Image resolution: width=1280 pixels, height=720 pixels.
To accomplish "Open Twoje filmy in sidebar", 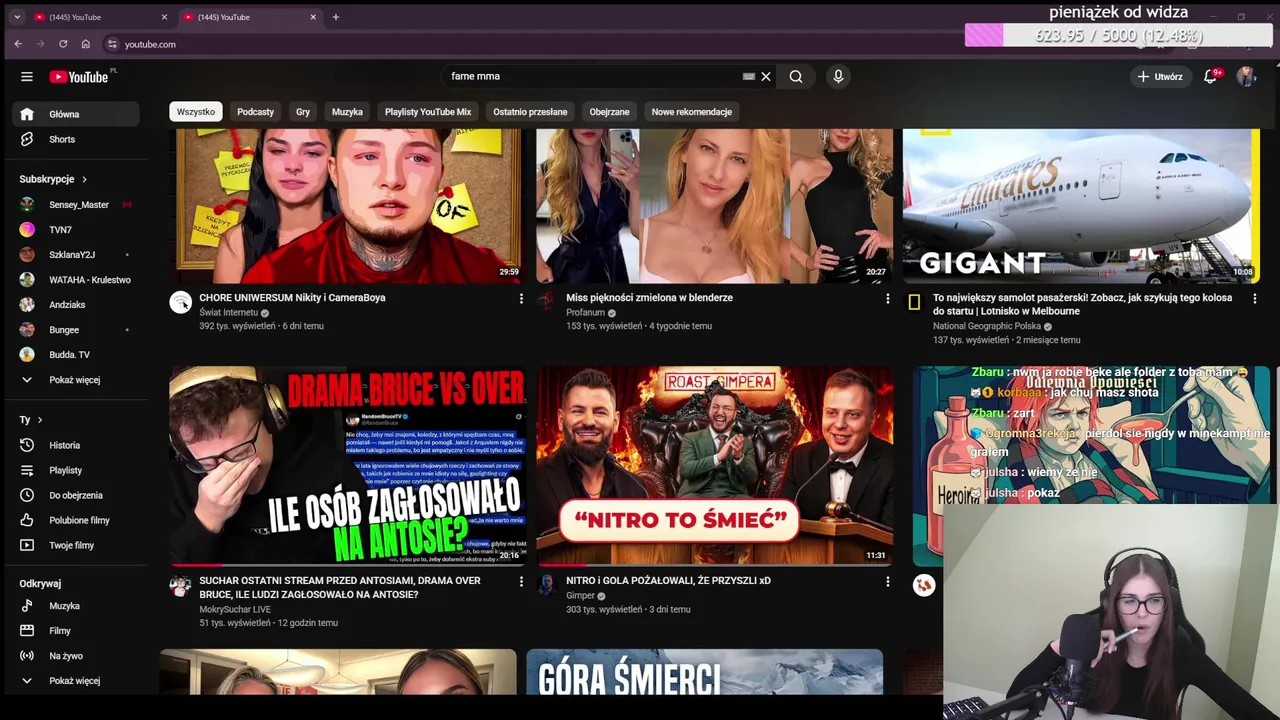I will tap(76, 545).
